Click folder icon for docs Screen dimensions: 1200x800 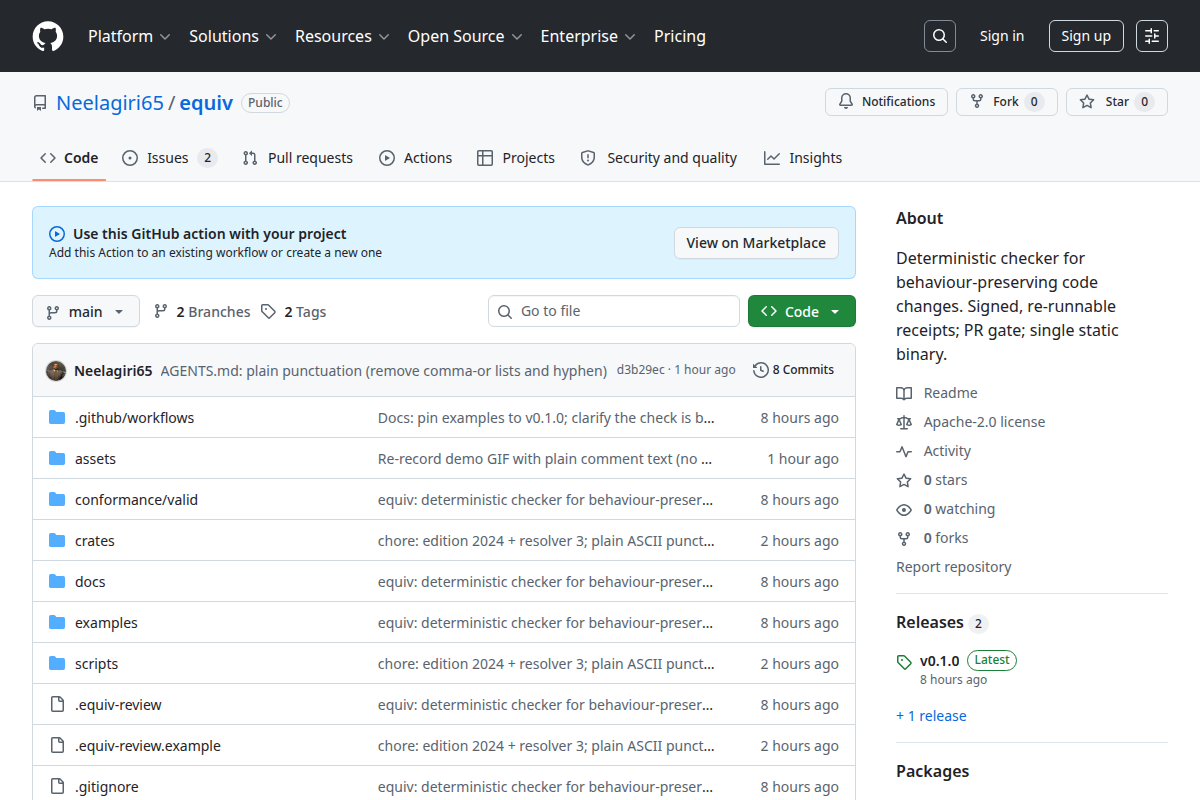57,582
